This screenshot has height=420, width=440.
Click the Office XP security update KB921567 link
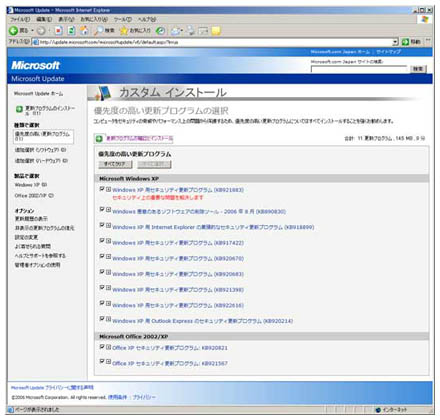tap(170, 363)
